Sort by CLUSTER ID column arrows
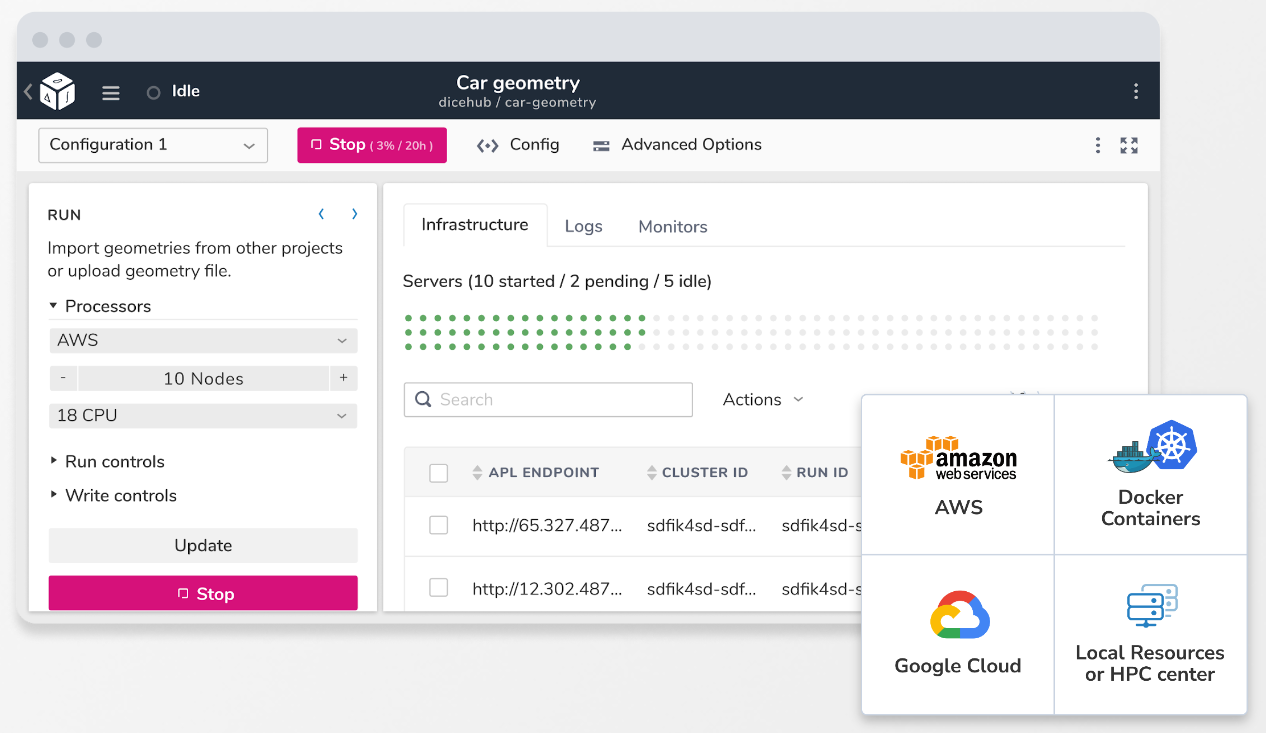The width and height of the screenshot is (1266, 733). pyautogui.click(x=652, y=472)
